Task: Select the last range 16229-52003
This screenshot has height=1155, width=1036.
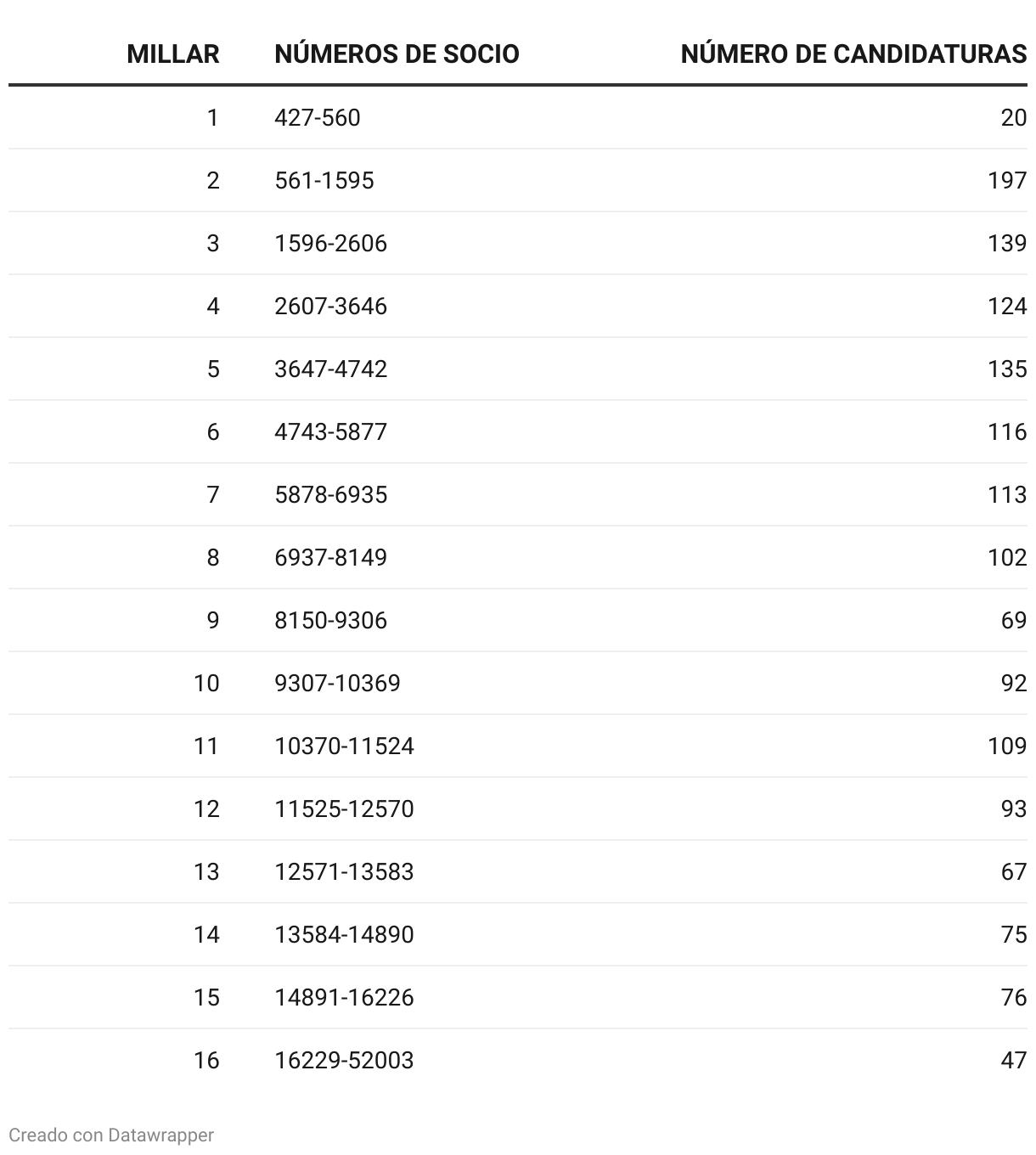Action: 344,1060
